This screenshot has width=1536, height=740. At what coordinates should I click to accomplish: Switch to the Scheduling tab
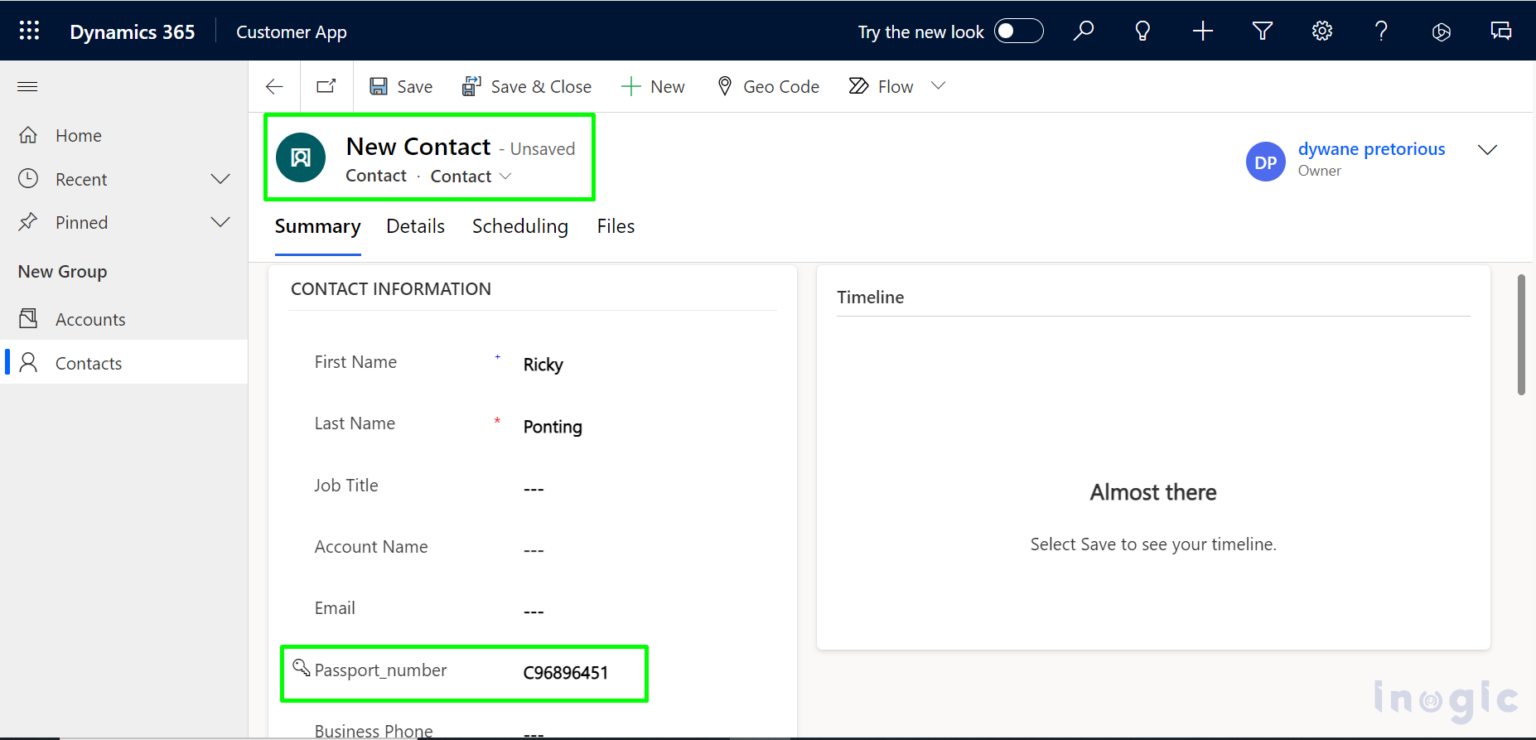(x=520, y=226)
